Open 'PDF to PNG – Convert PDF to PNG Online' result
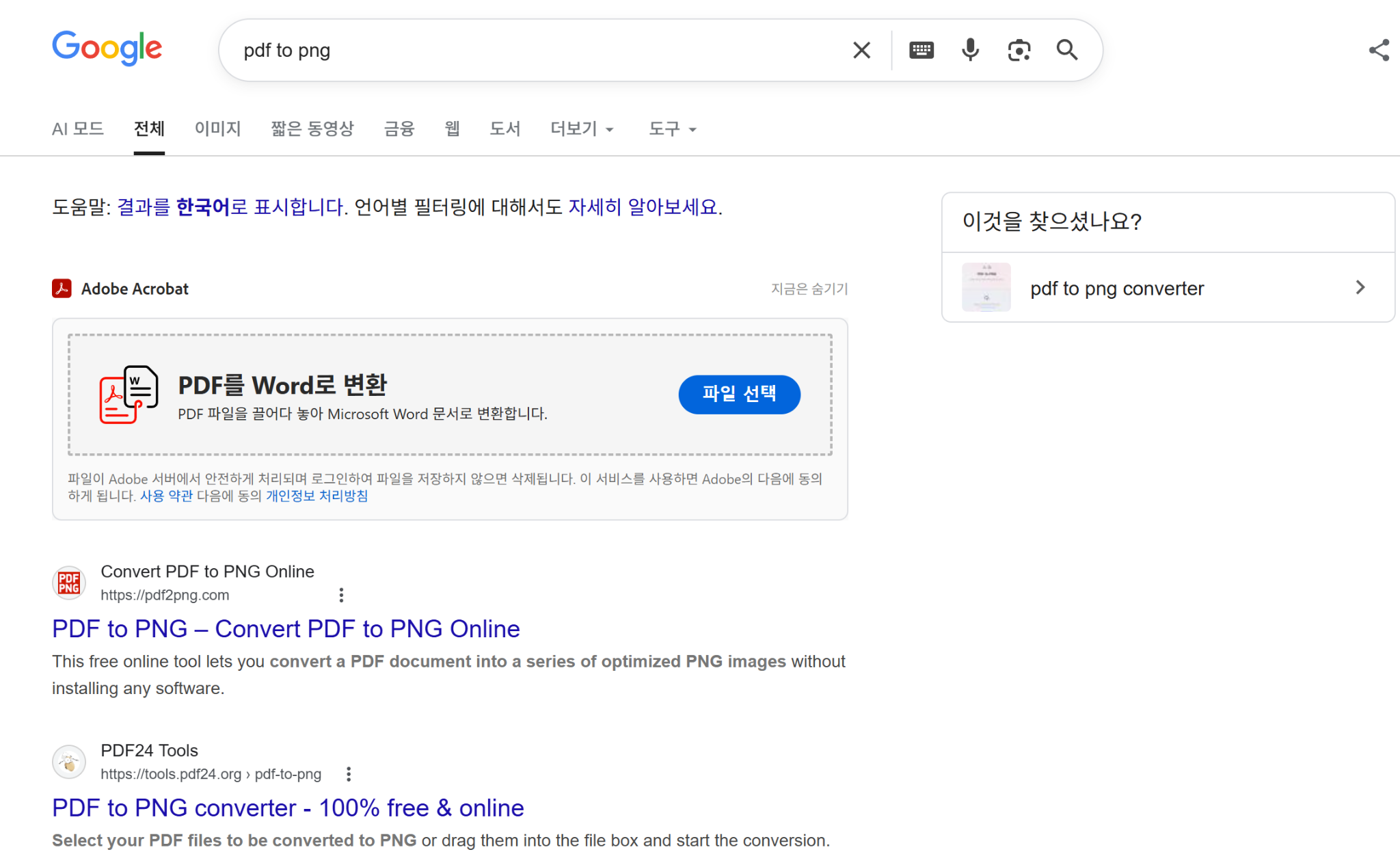 (x=286, y=628)
